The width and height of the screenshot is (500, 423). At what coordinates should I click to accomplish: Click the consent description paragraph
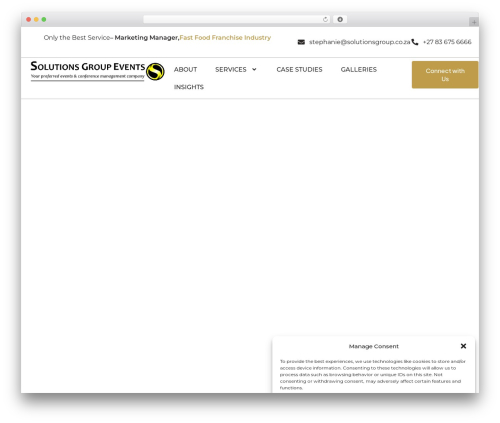coord(373,374)
